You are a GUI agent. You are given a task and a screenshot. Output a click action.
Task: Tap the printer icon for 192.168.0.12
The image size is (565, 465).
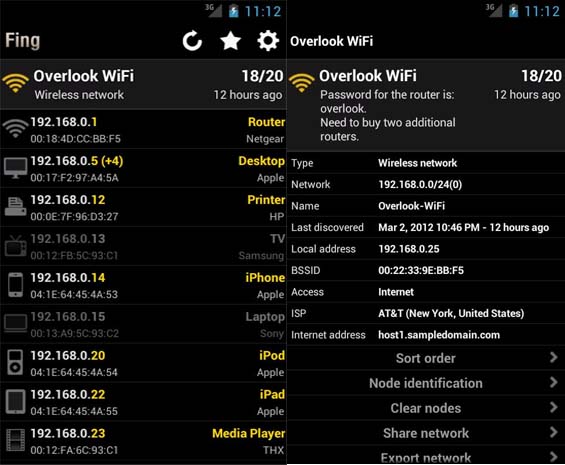[x=15, y=207]
